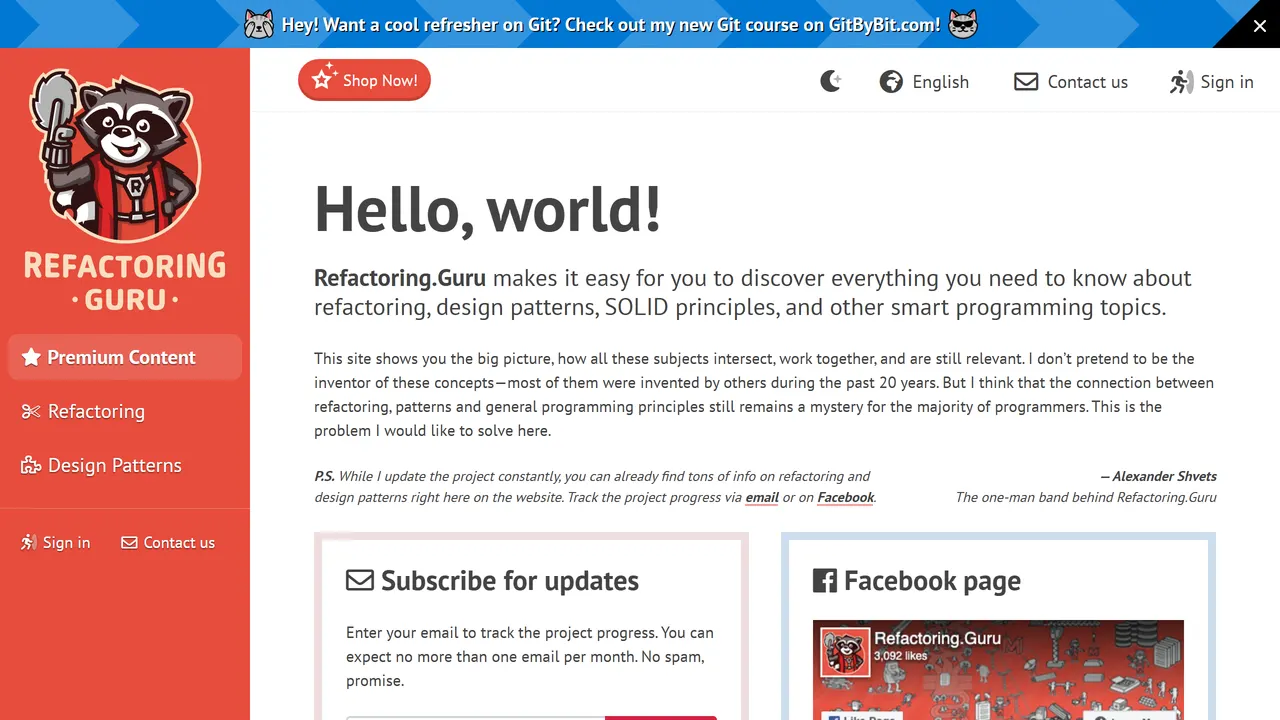Viewport: 1280px width, 720px height.
Task: Click the cat icon left of banner text
Action: [x=260, y=24]
